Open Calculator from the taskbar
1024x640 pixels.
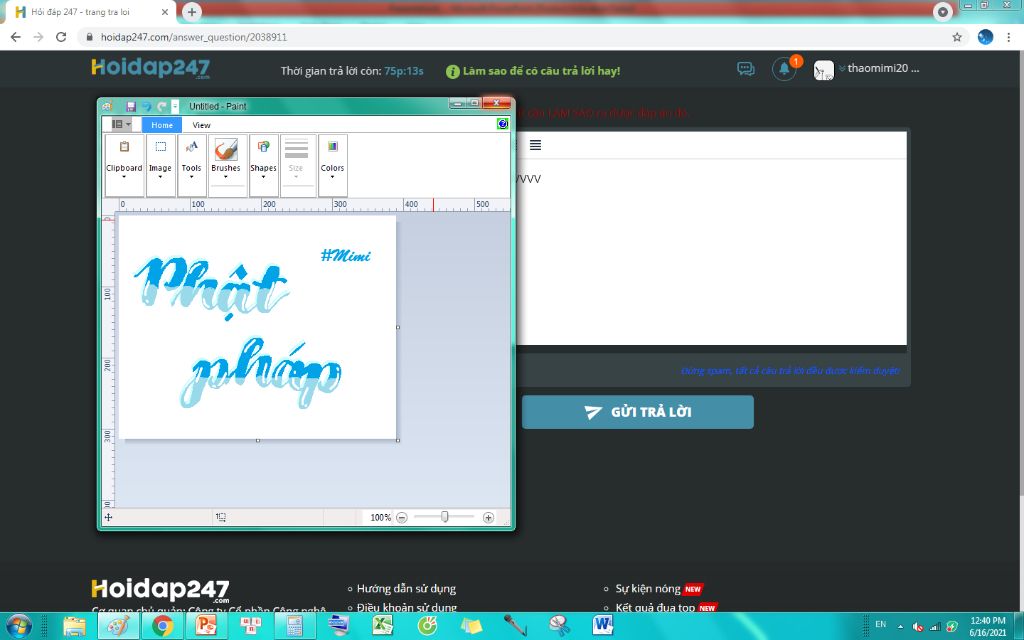pos(295,626)
